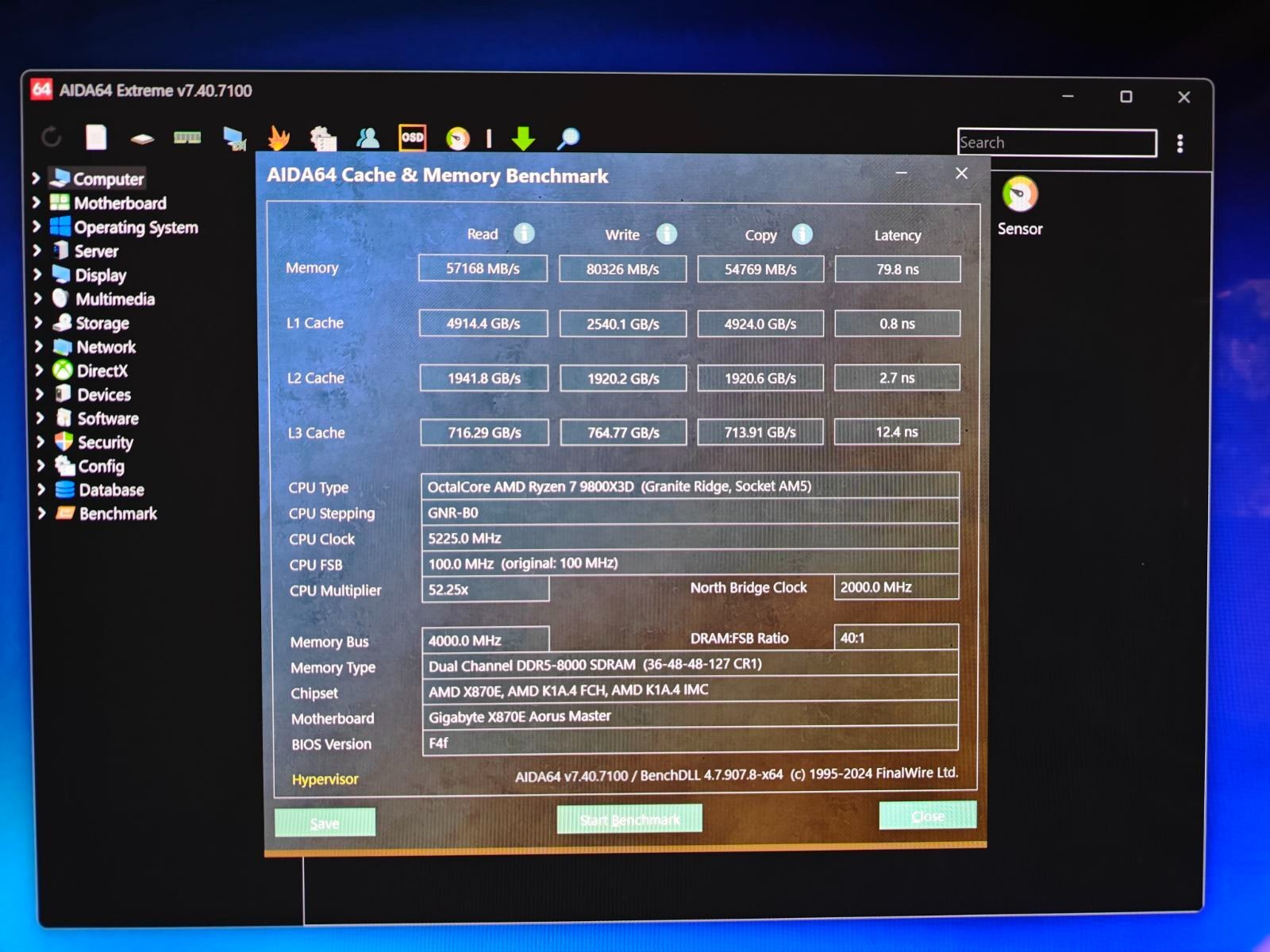Click CPU Type field Ryzen 7 9800X3D
1270x952 pixels.
coord(690,486)
